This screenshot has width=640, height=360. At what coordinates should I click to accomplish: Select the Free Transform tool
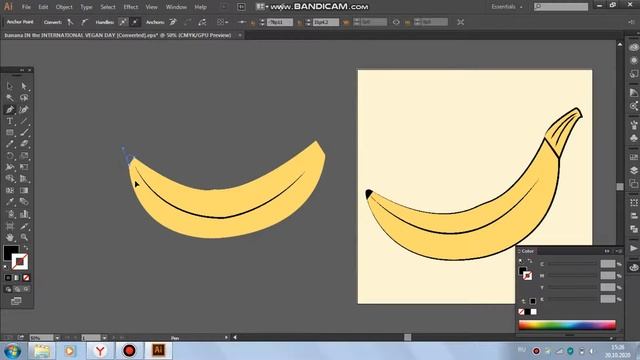click(x=24, y=167)
